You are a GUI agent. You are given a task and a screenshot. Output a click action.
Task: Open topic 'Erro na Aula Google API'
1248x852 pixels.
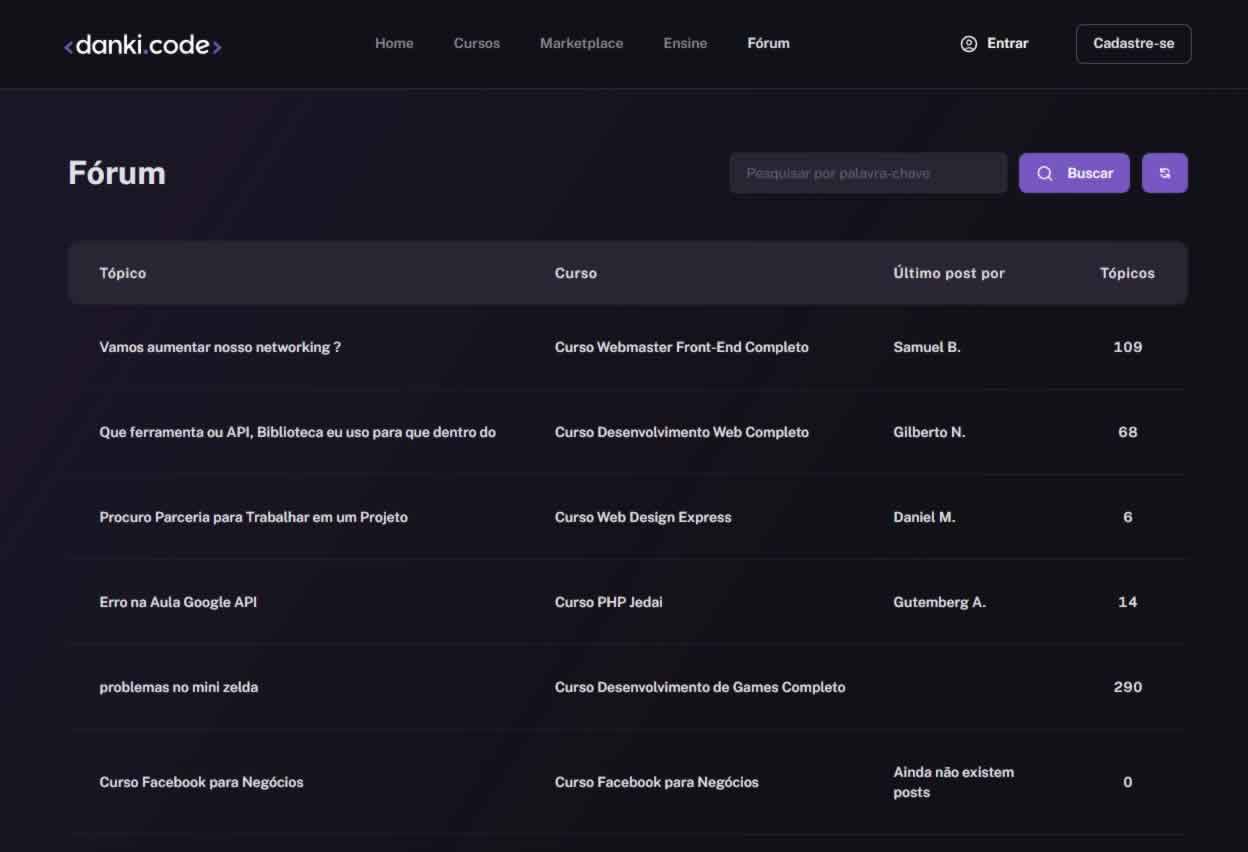click(178, 602)
